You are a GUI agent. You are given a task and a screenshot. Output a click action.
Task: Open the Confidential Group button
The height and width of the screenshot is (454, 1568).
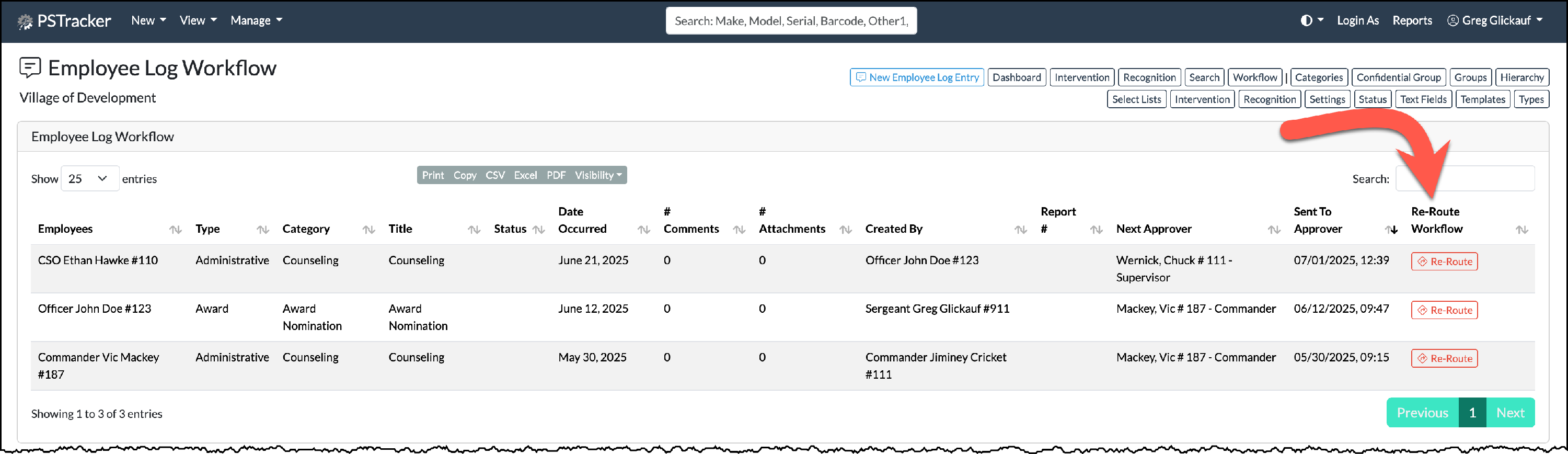pyautogui.click(x=1398, y=77)
